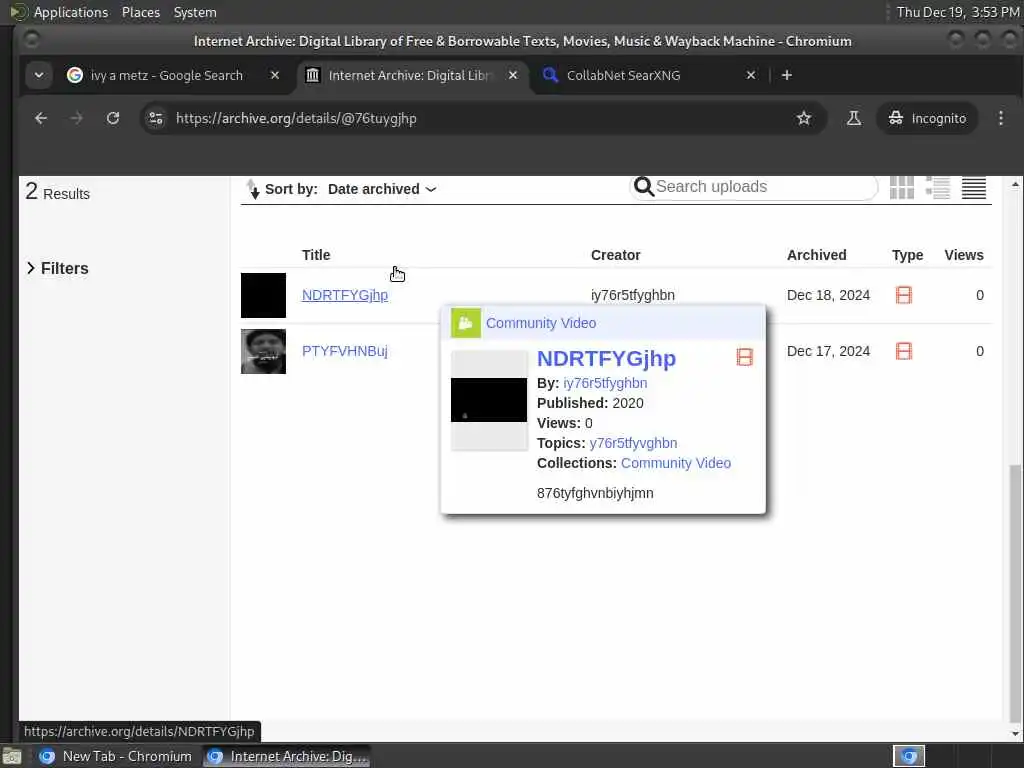
Task: Click scrollbar up arrow
Action: pyautogui.click(x=1014, y=185)
